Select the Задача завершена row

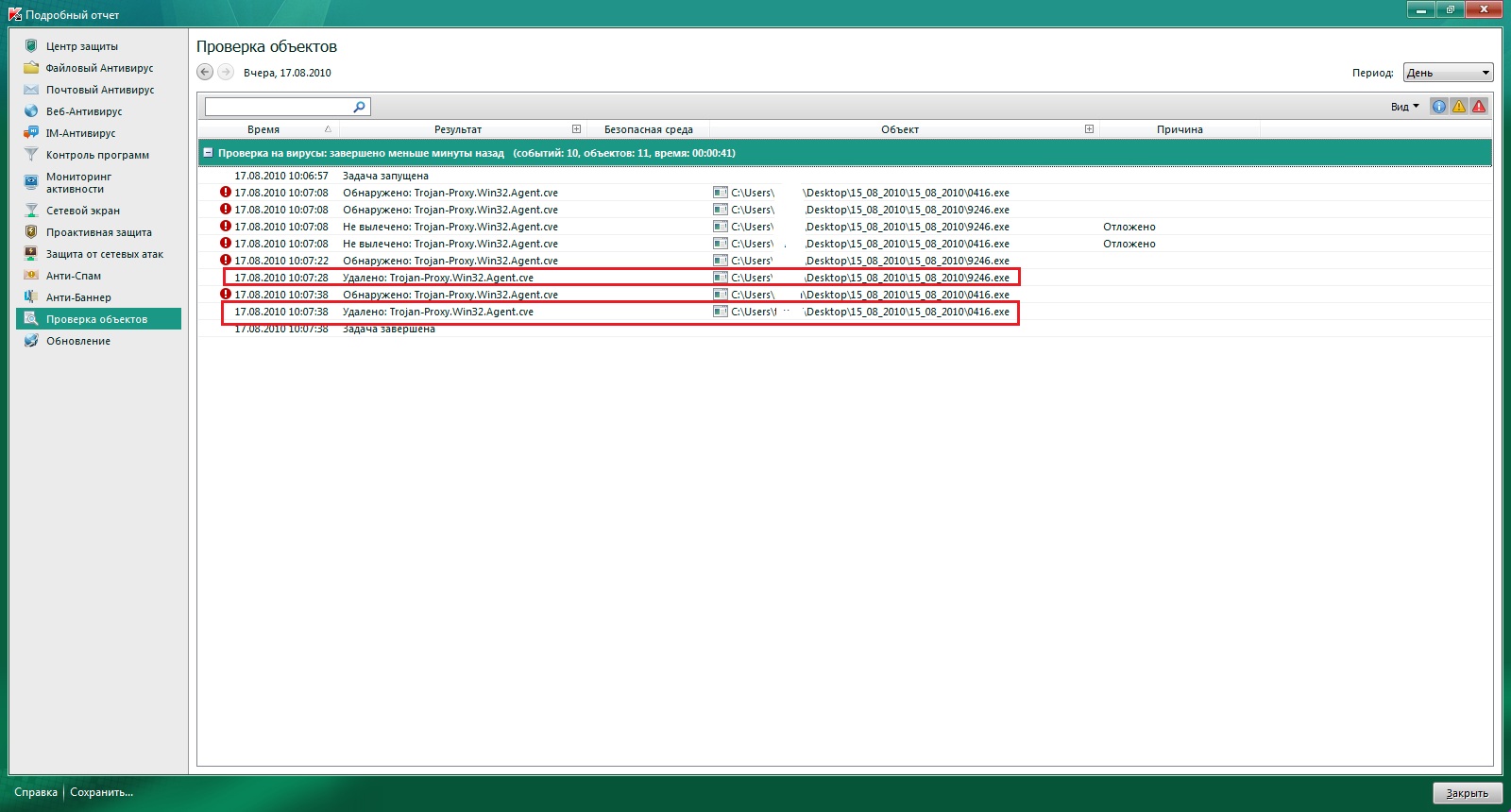(x=845, y=329)
